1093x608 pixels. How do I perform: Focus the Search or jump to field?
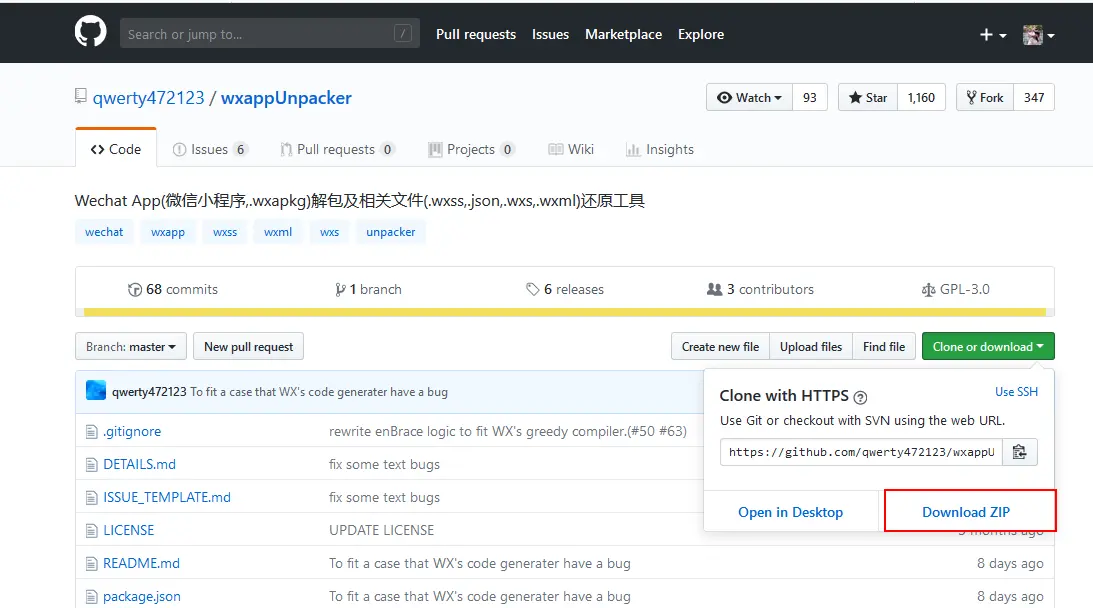(270, 33)
